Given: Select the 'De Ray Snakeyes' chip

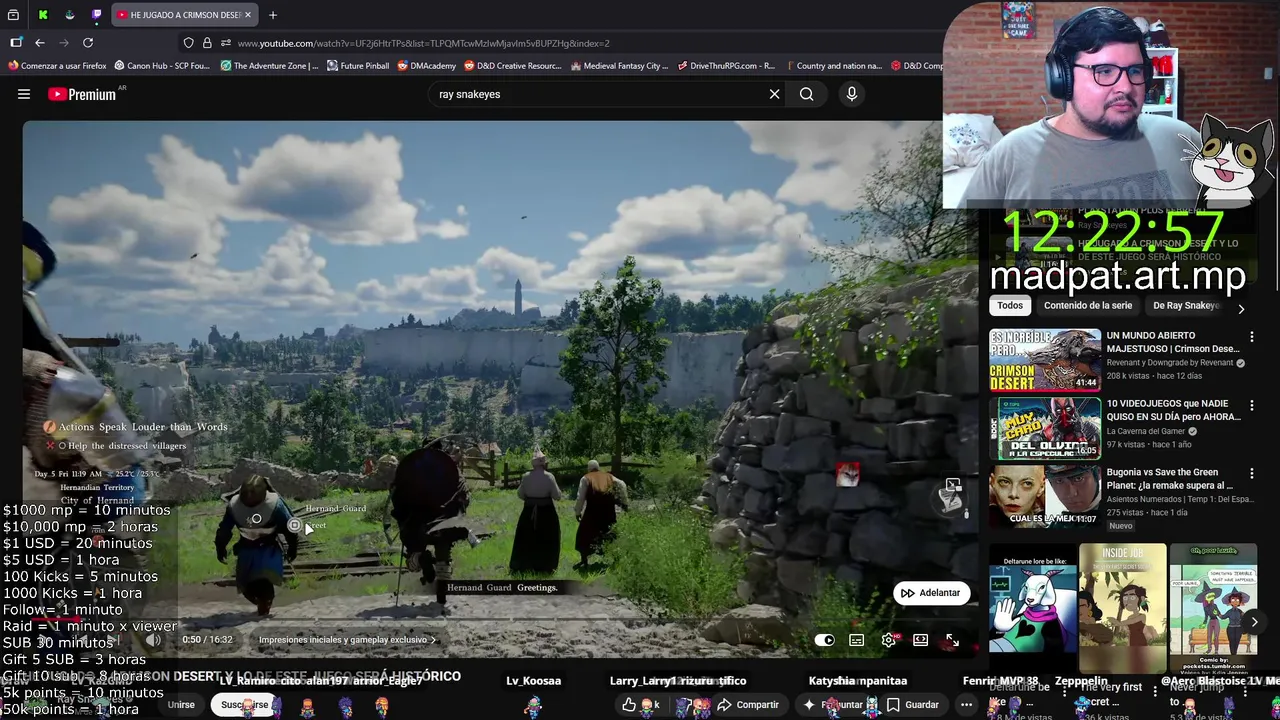Looking at the screenshot, I should pyautogui.click(x=1186, y=305).
